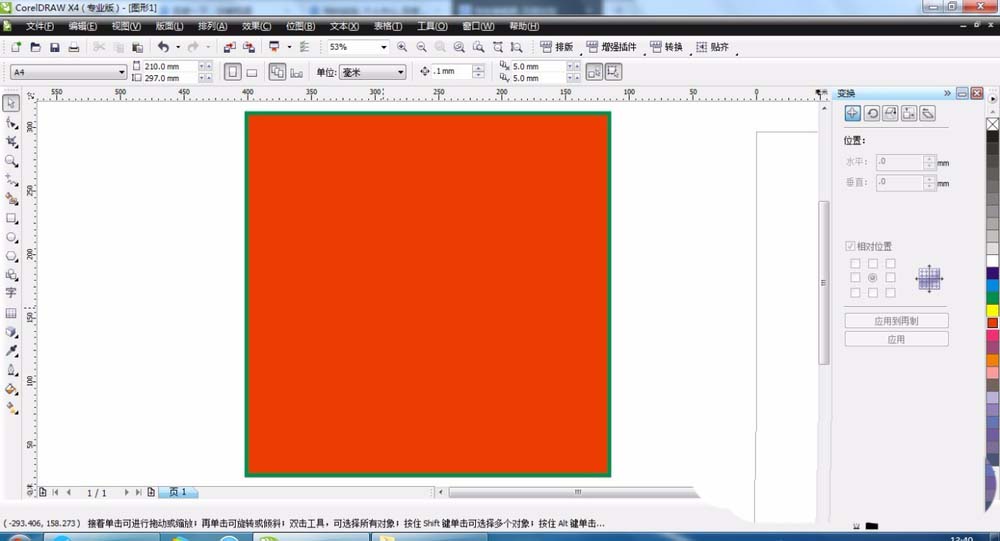Viewport: 1000px width, 541px height.
Task: Pick the green swatch in palette
Action: click(x=993, y=298)
